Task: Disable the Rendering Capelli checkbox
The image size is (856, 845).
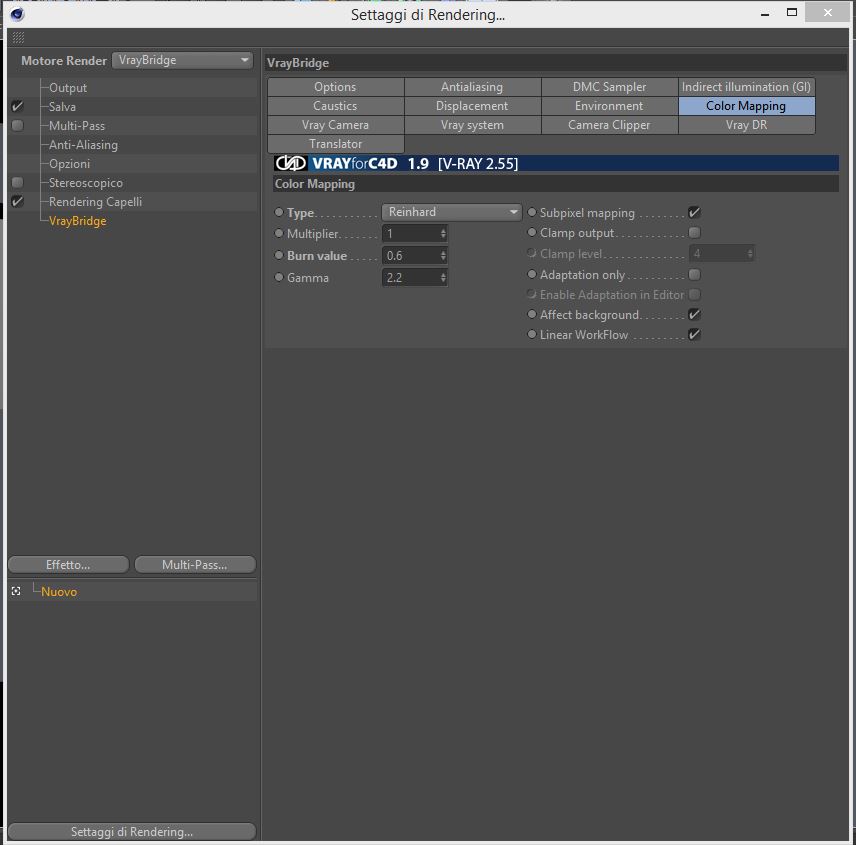Action: point(17,201)
